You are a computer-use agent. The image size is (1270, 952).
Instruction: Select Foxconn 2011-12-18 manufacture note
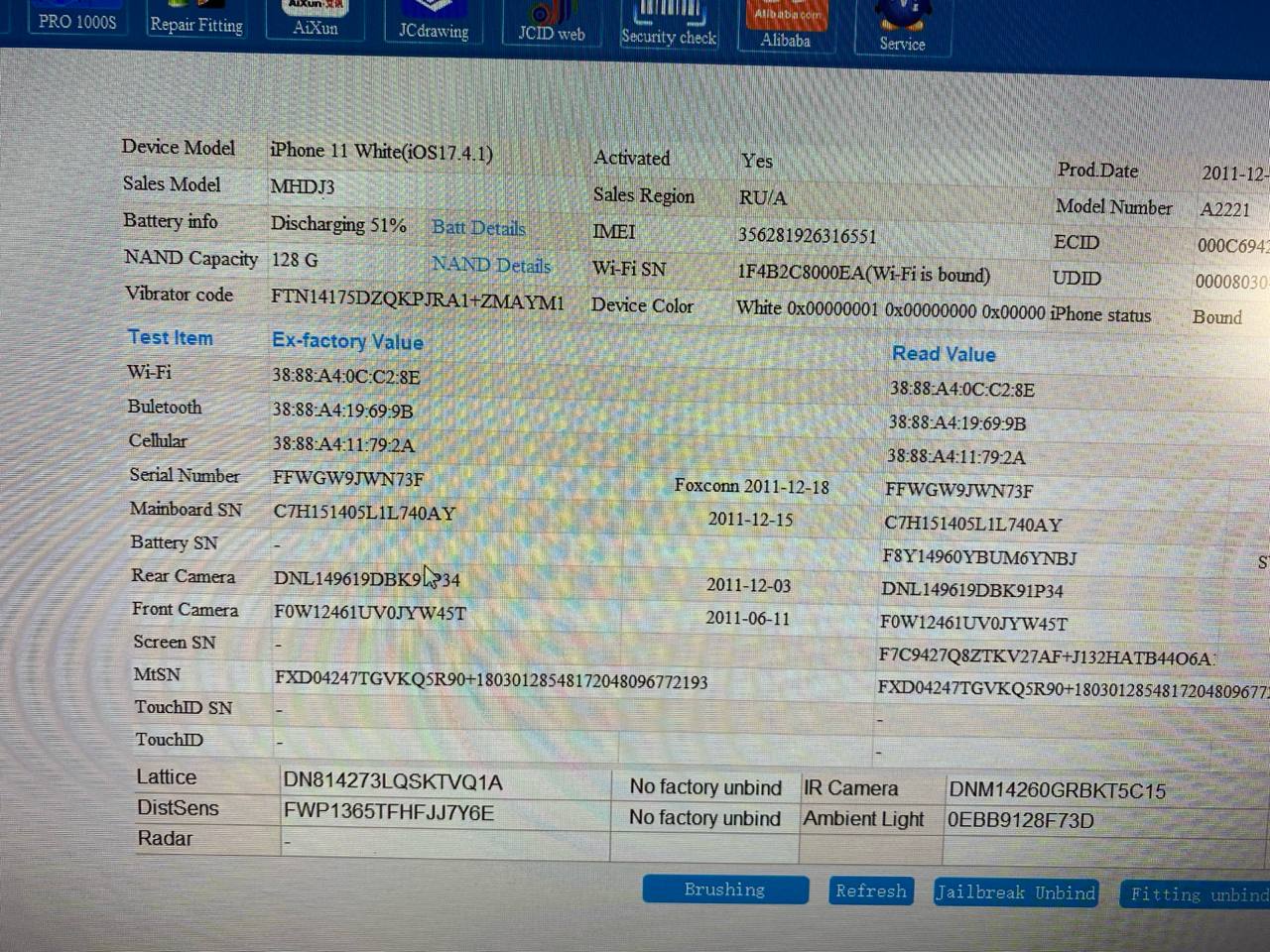(751, 486)
